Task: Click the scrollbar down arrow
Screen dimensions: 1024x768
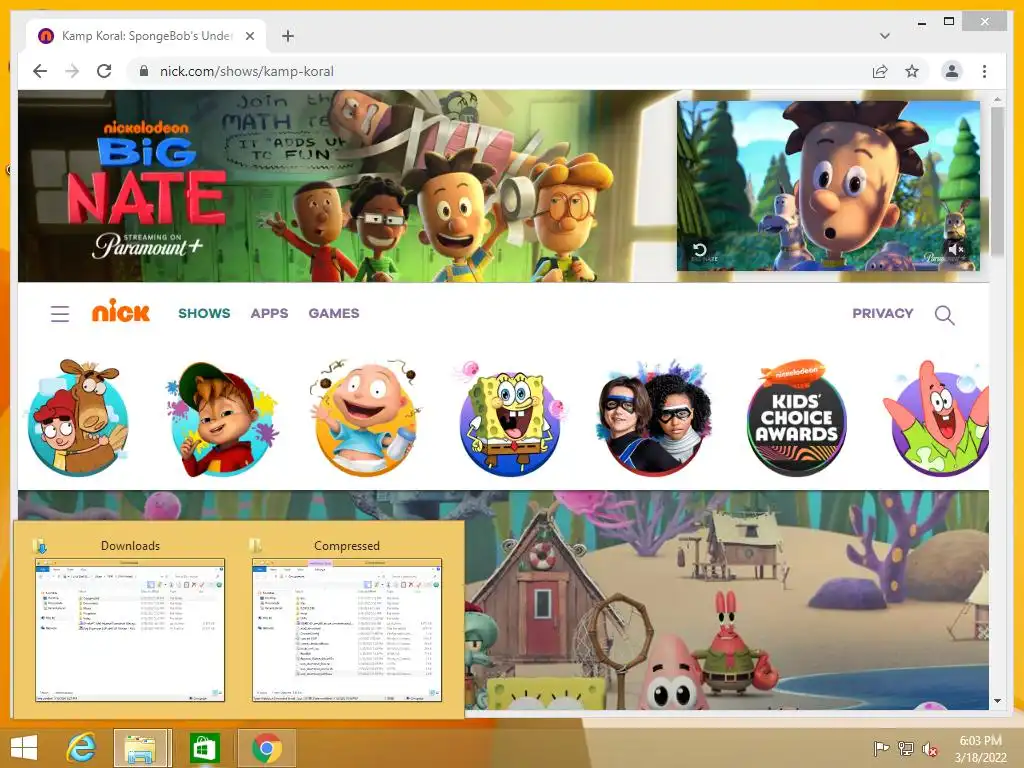Action: point(997,701)
